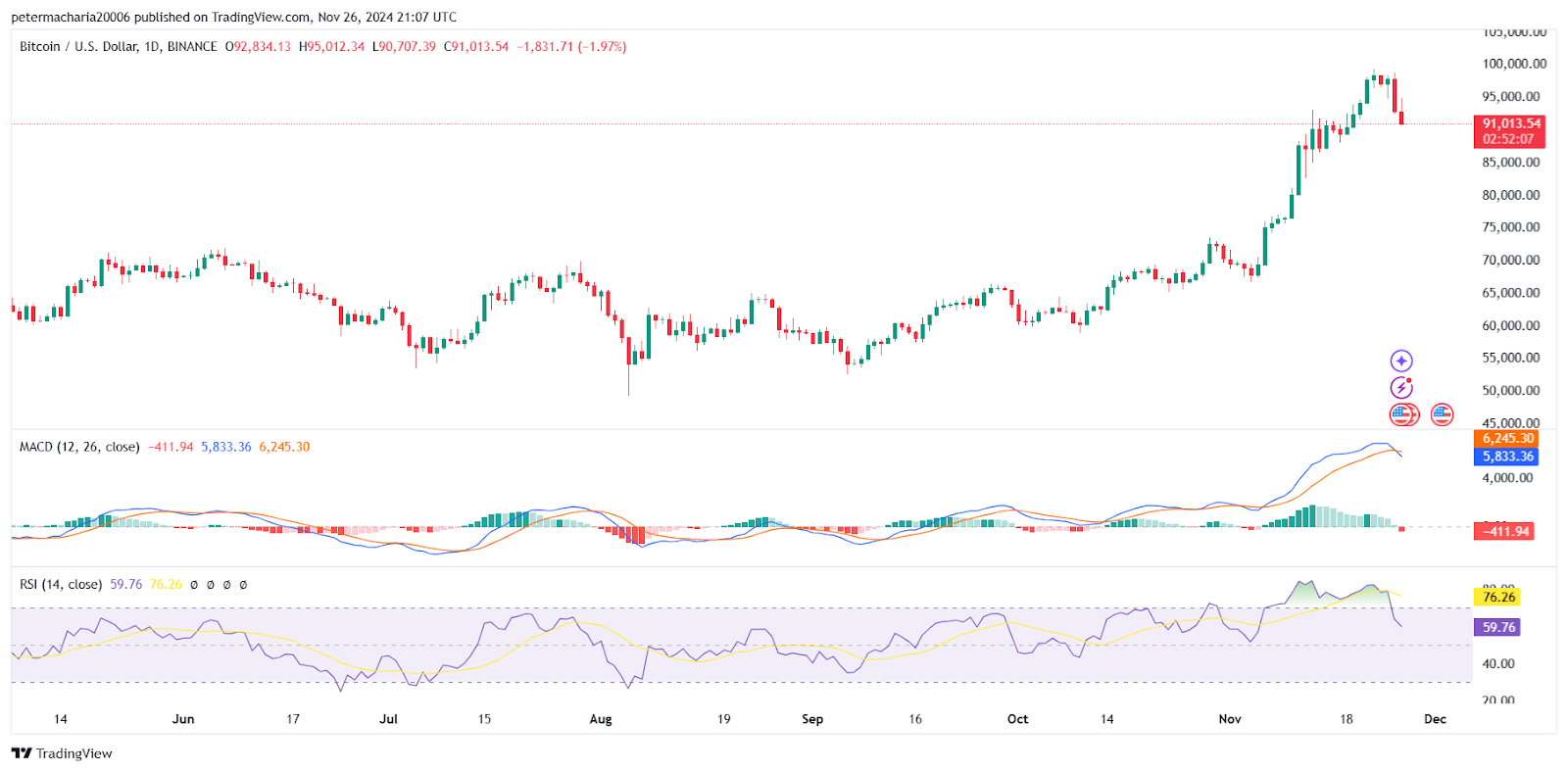The height and width of the screenshot is (772, 1568).
Task: Click the 18 date label on time axis
Action: [x=1347, y=719]
